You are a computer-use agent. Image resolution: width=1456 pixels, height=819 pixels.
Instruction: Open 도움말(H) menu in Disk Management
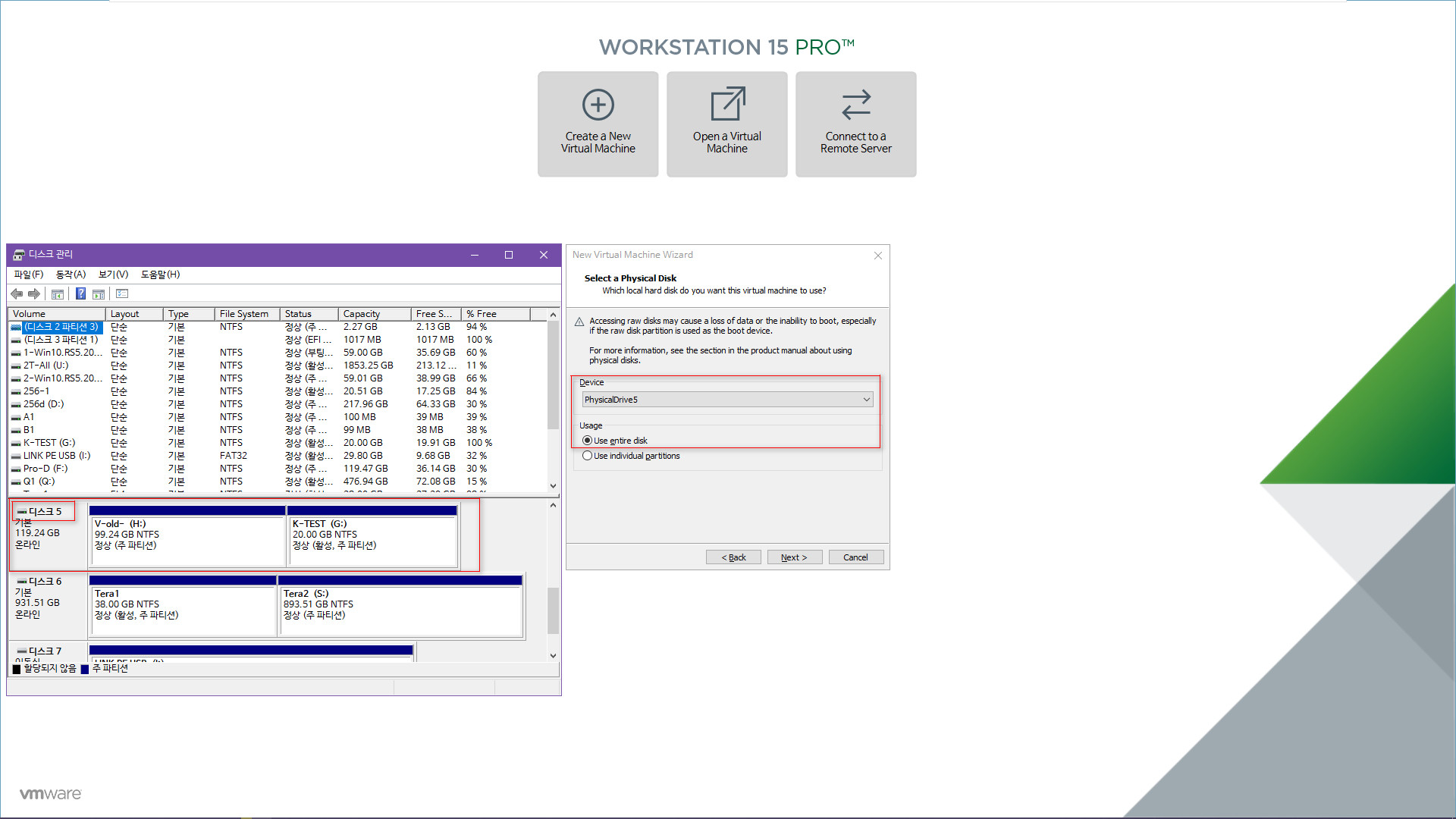(160, 275)
